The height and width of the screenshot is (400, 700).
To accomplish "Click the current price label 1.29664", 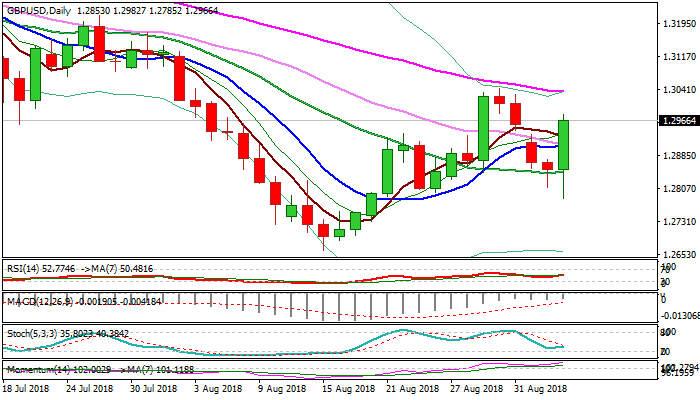I will [x=667, y=121].
